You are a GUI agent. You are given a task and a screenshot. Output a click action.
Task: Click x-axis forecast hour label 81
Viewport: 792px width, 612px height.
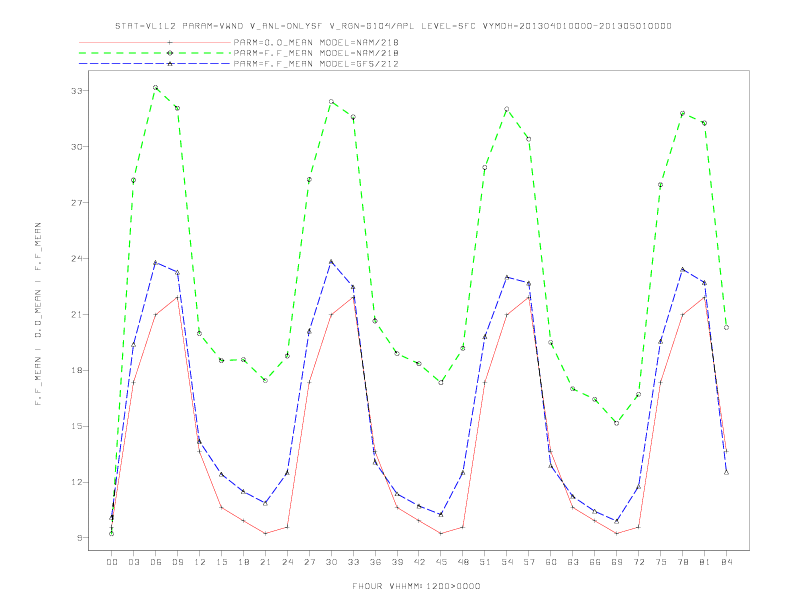(x=705, y=562)
